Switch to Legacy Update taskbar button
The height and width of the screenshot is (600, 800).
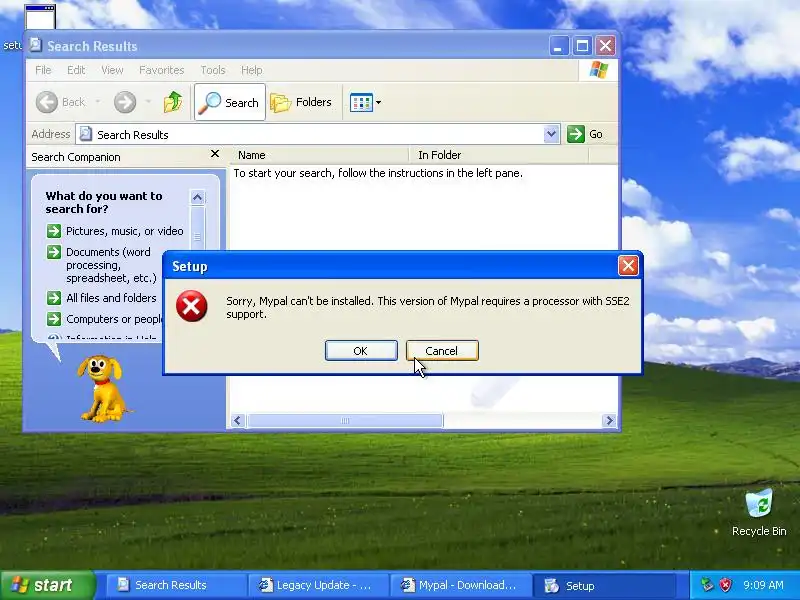(318, 585)
